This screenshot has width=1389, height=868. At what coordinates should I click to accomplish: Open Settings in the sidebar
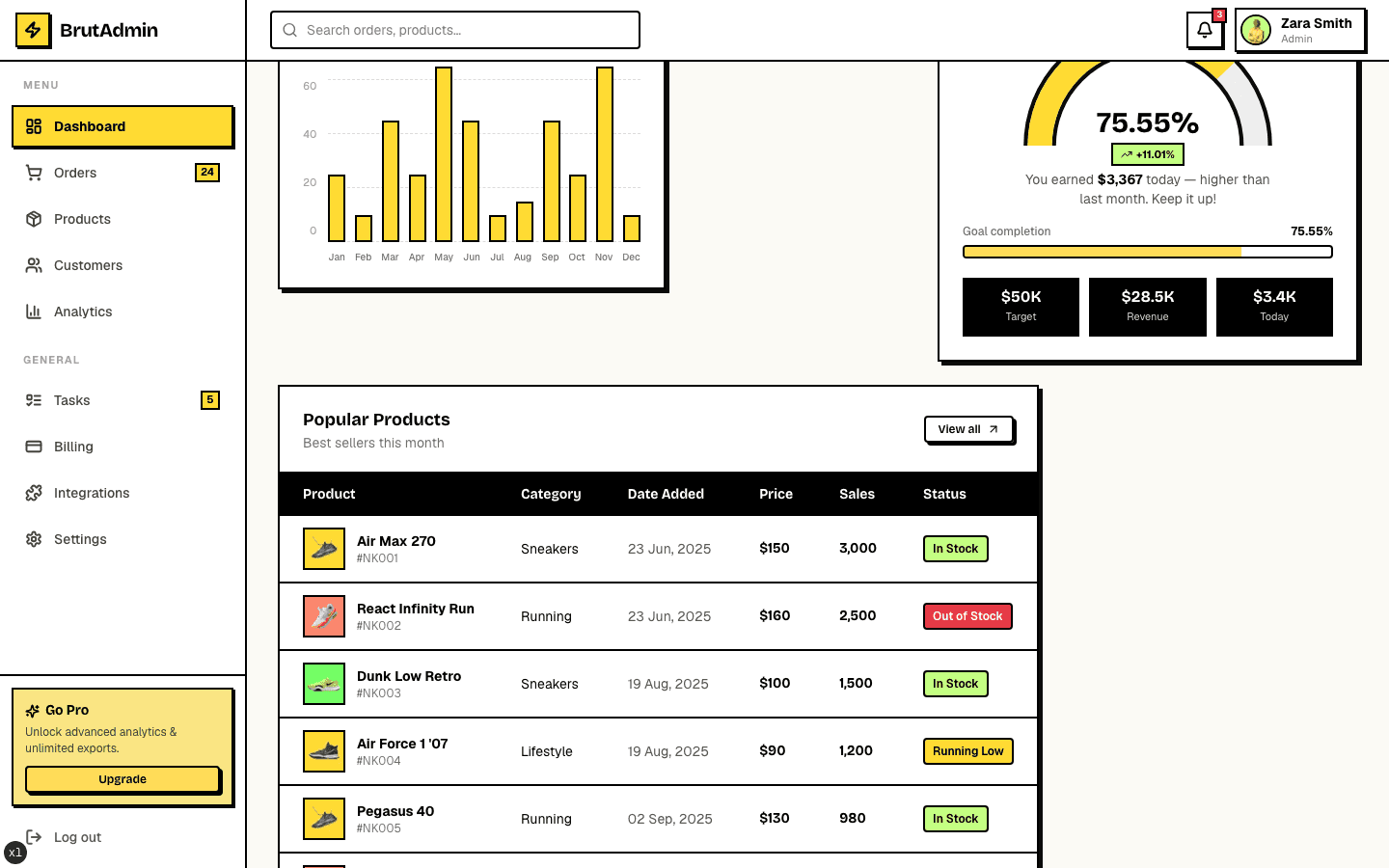tap(123, 539)
